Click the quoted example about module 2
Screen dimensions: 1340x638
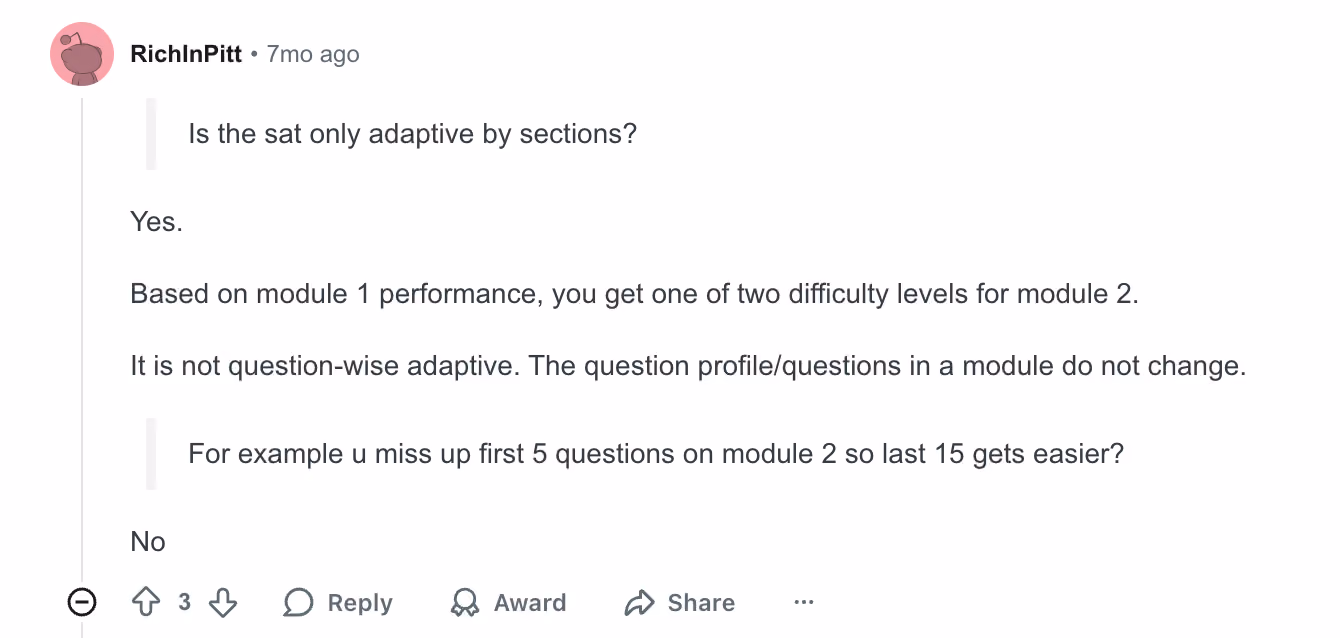point(656,454)
